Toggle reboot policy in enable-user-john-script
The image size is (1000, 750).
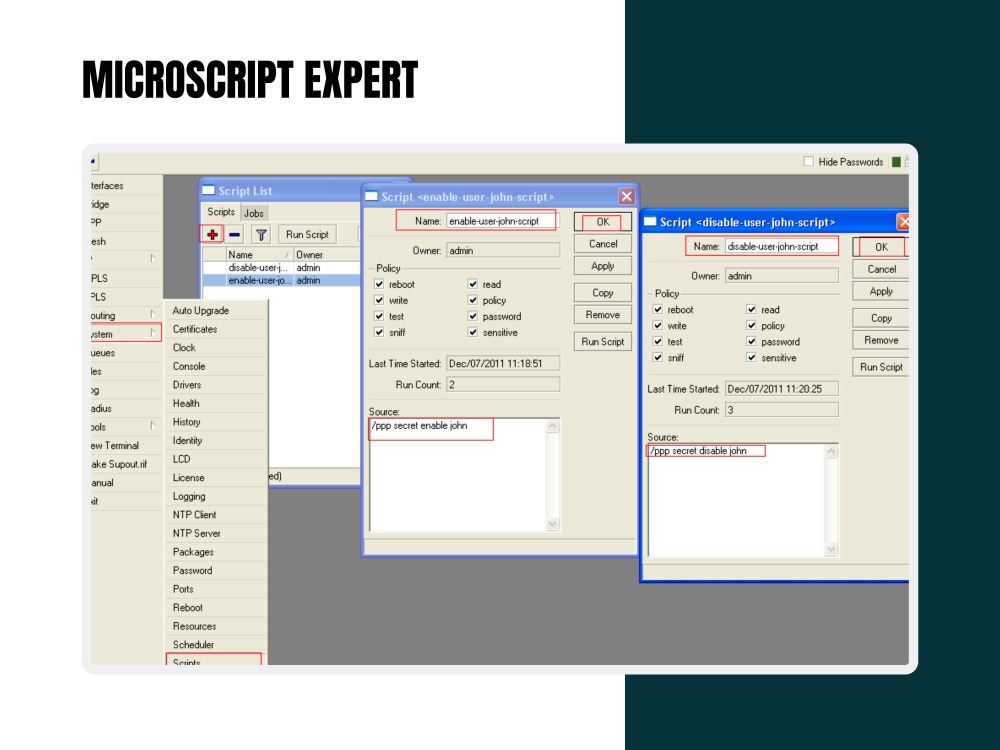[379, 284]
